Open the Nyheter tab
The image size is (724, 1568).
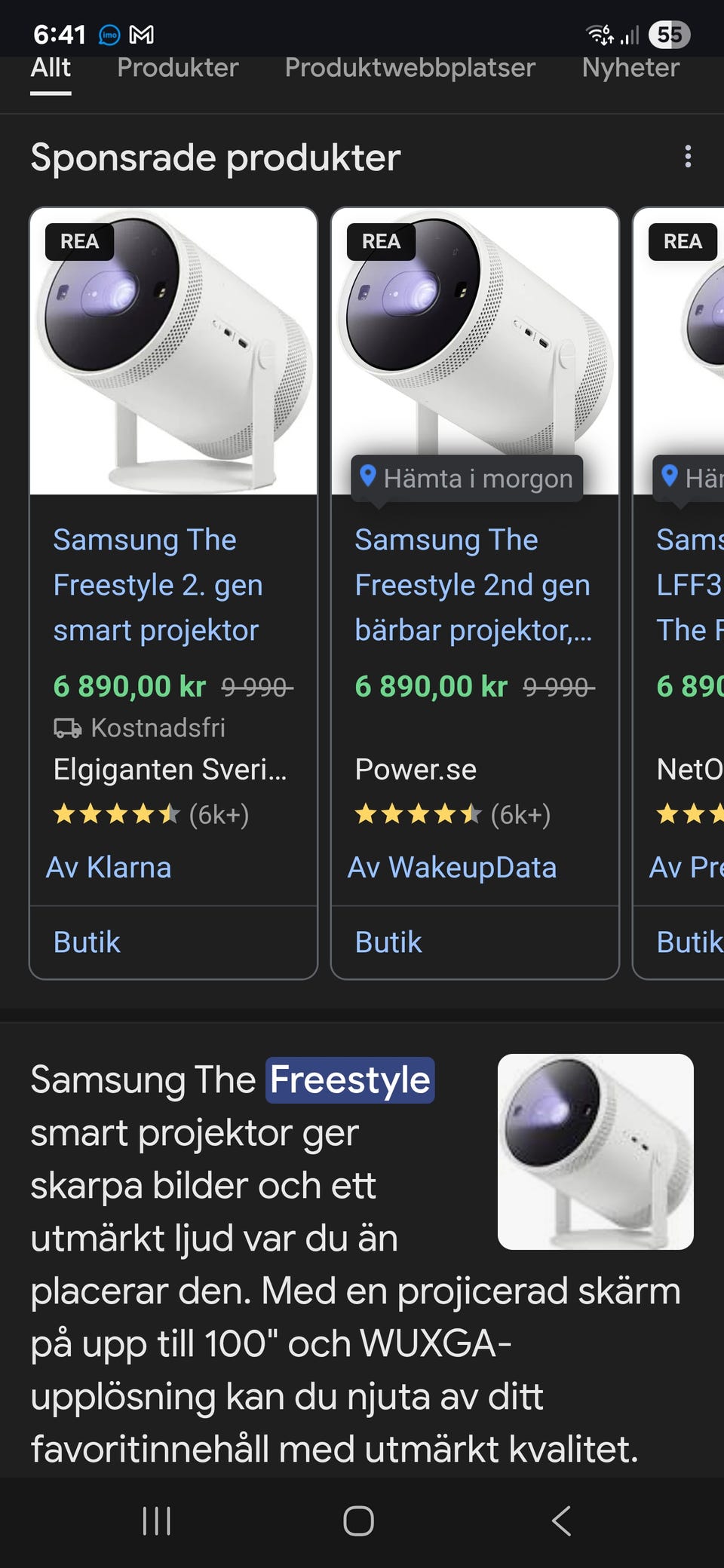pos(630,68)
